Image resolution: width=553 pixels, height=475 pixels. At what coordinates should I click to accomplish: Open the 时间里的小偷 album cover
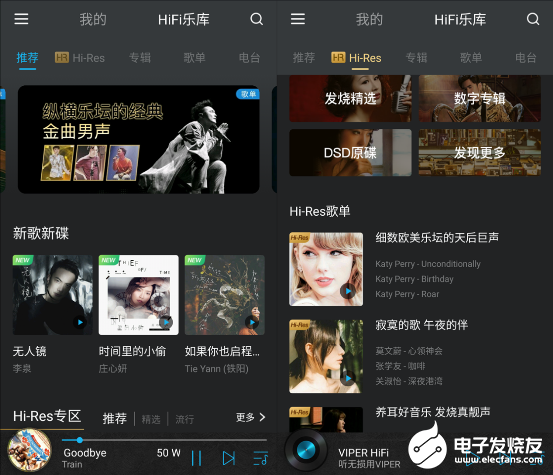139,295
